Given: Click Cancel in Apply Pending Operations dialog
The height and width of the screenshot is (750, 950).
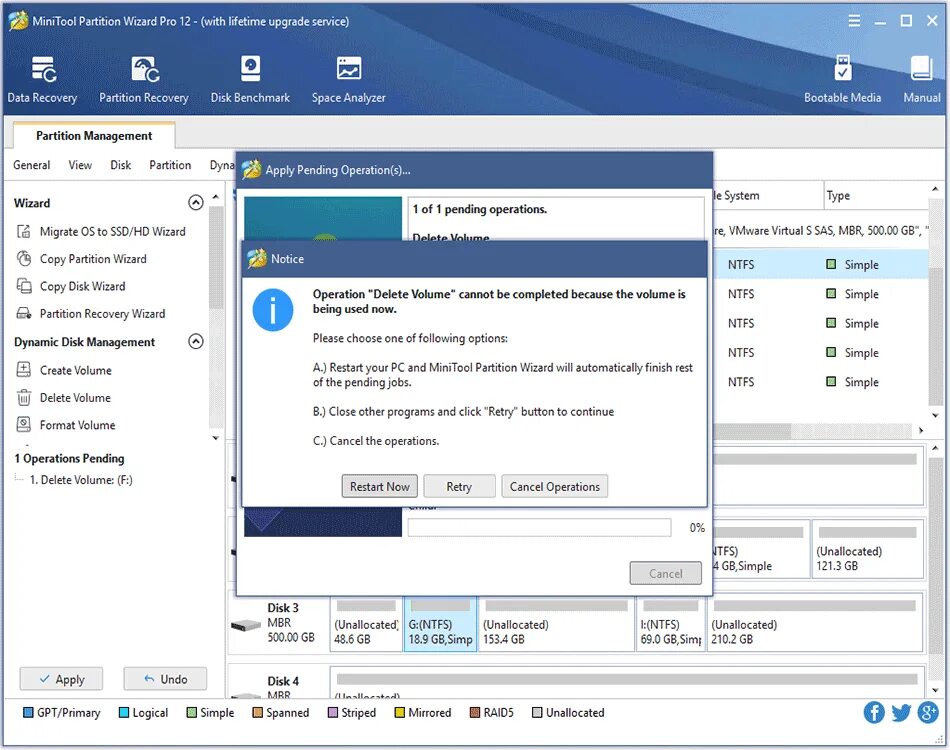Looking at the screenshot, I should pyautogui.click(x=666, y=573).
